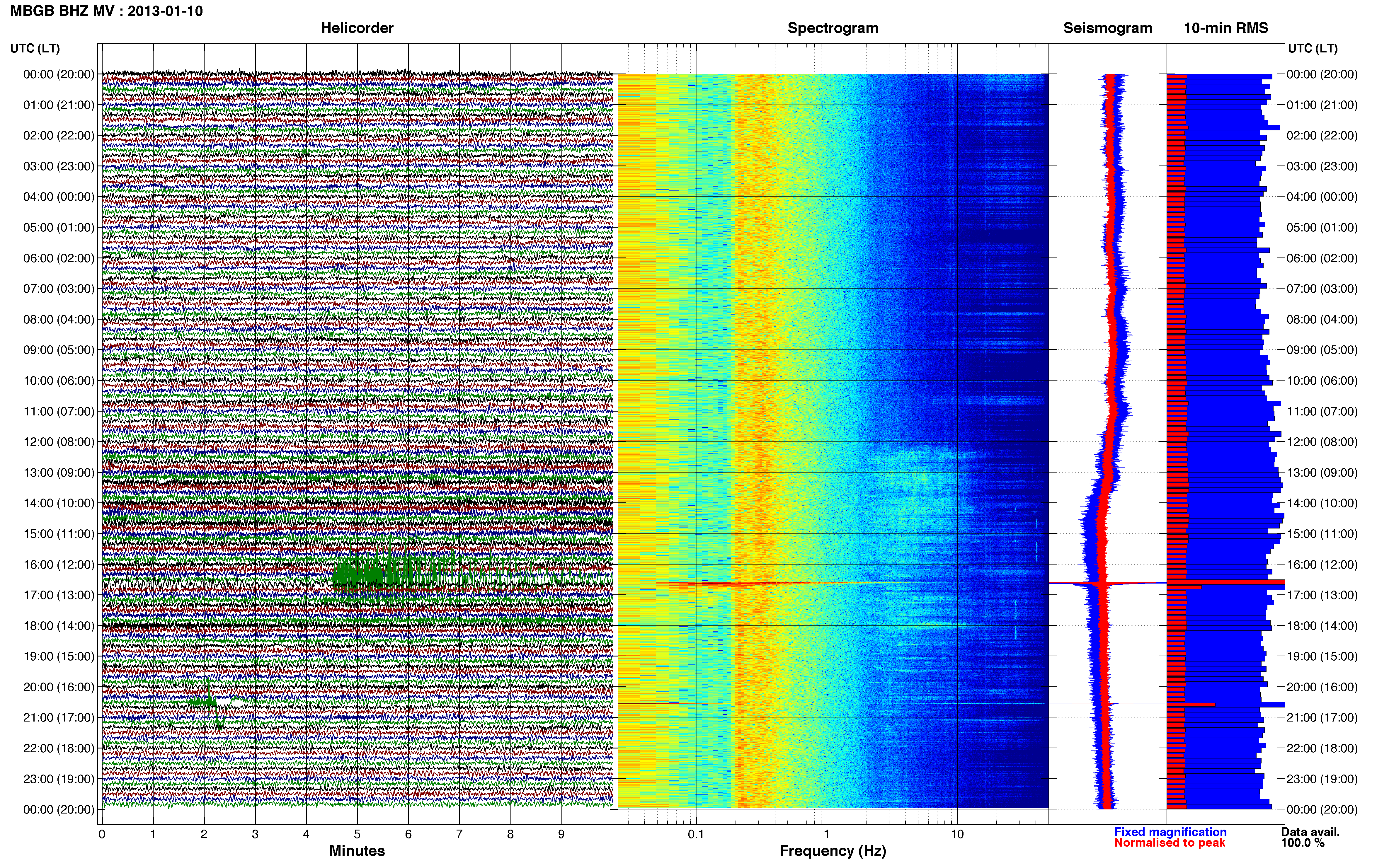This screenshot has width=1389, height=868.
Task: Click left axis label 04:00 (00:00)
Action: point(59,197)
